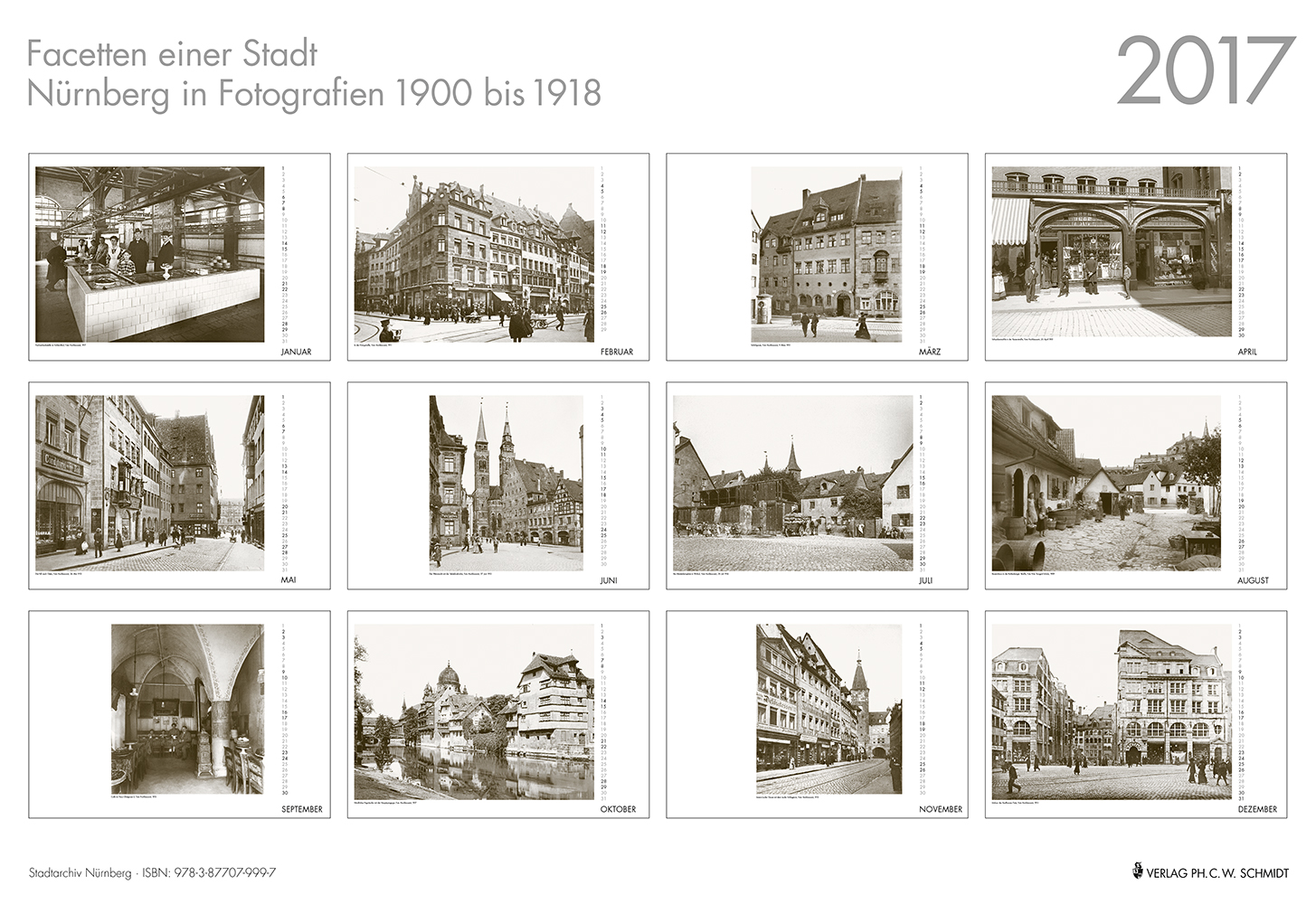Screen dimensions: 1316x904
Task: Click the JULI month label
Action: pyautogui.click(x=925, y=580)
